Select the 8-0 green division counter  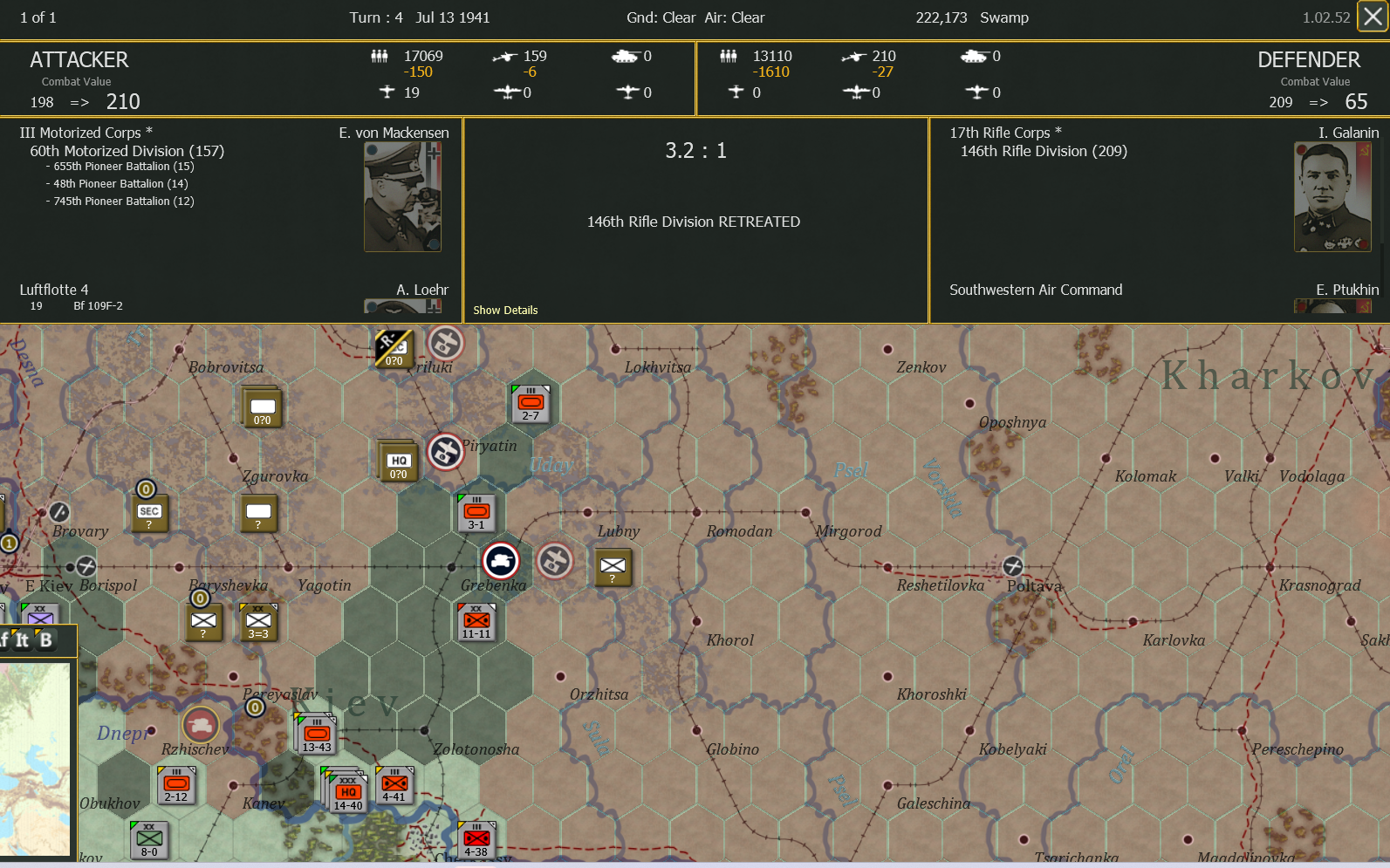point(149,840)
